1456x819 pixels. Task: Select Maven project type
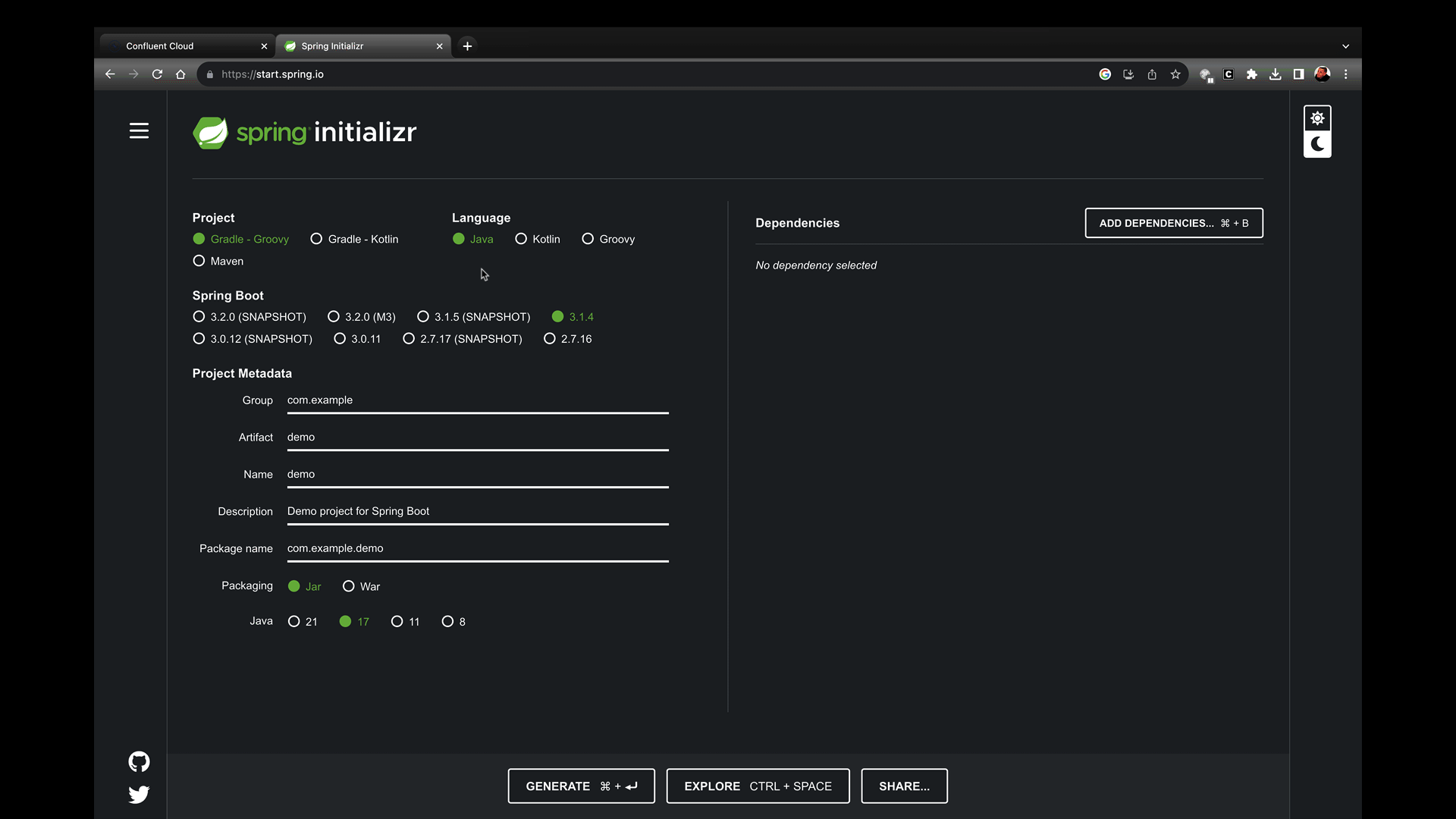point(199,261)
